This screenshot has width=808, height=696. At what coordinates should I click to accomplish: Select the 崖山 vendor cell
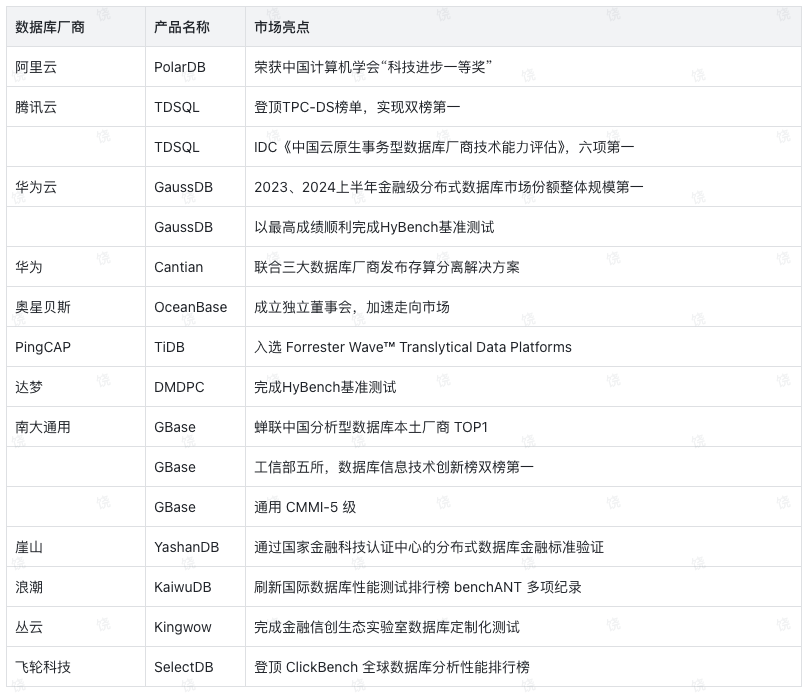pos(76,547)
